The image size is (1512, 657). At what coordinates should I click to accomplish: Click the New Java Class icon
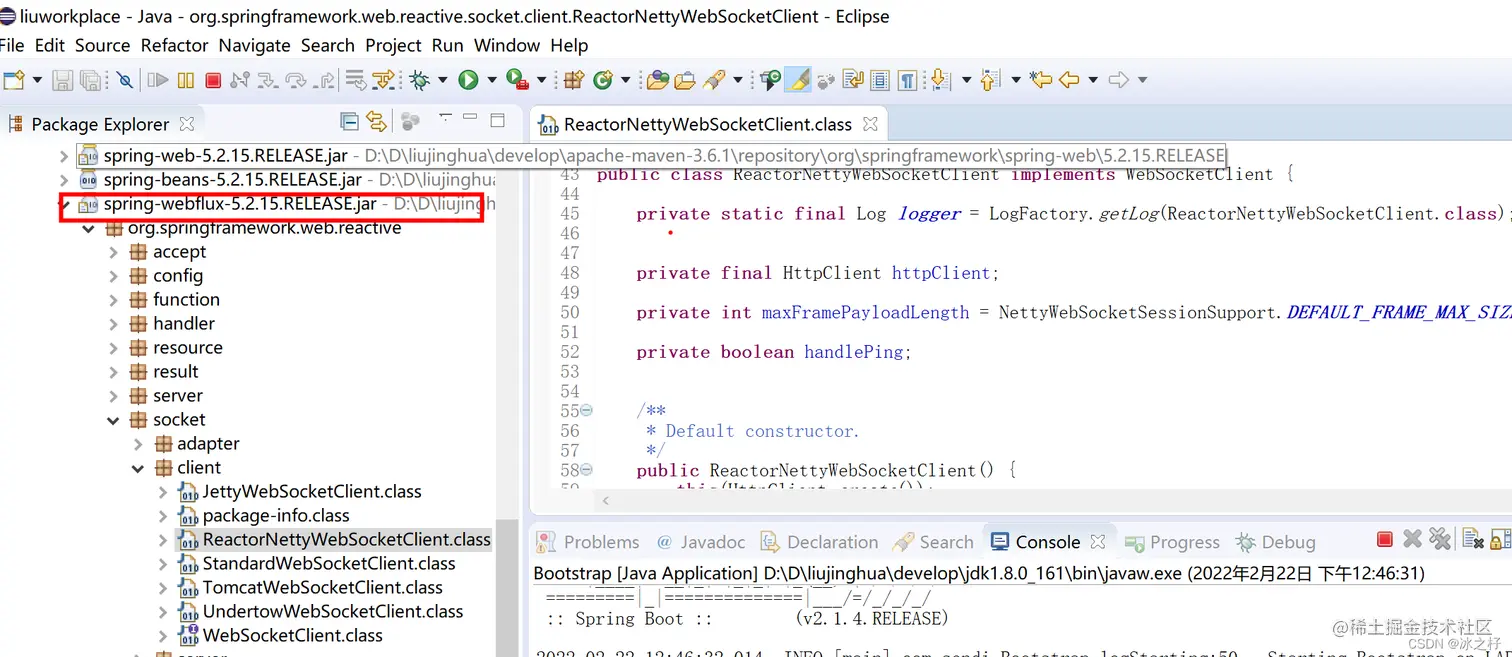point(603,80)
